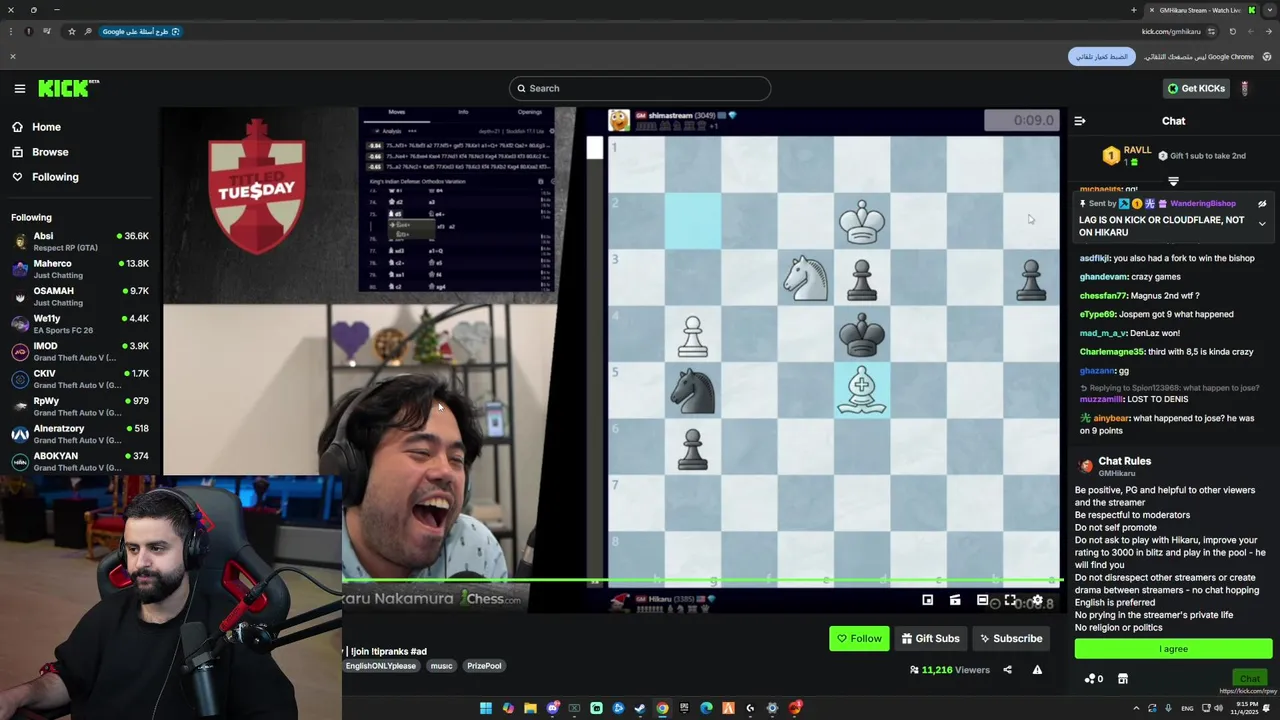Viewport: 1280px width, 720px height.
Task: Open ABOKYAN channel in sidebar
Action: point(80,461)
